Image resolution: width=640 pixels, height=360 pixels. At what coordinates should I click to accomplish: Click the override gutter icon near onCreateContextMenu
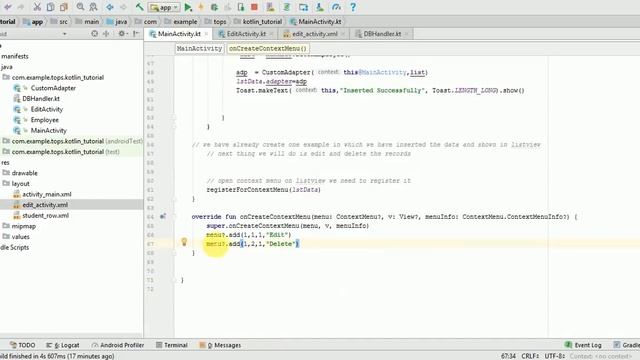[163, 217]
